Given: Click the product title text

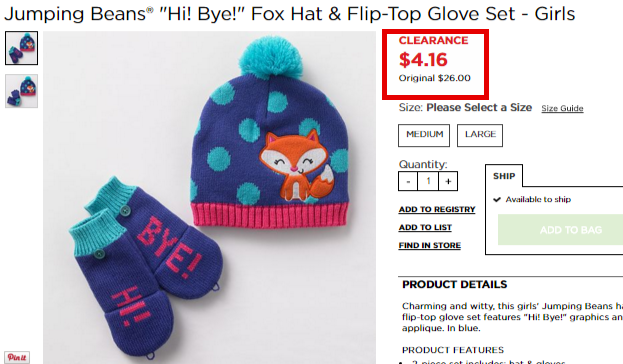Looking at the screenshot, I should click(289, 14).
